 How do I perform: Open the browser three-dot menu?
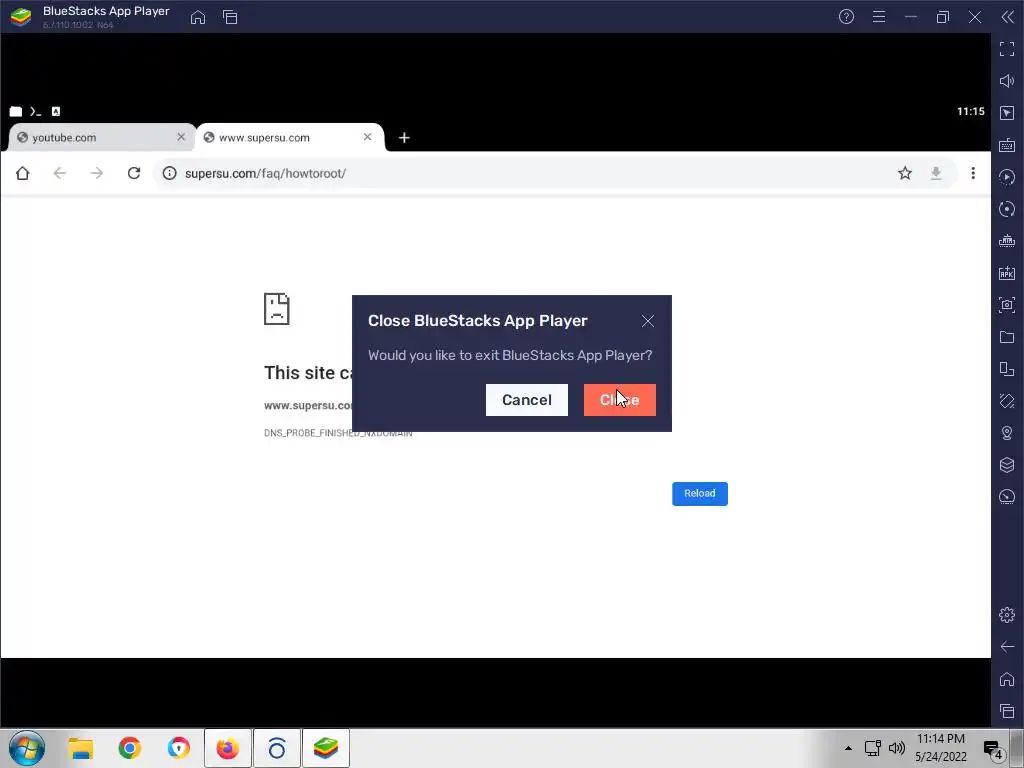point(973,173)
